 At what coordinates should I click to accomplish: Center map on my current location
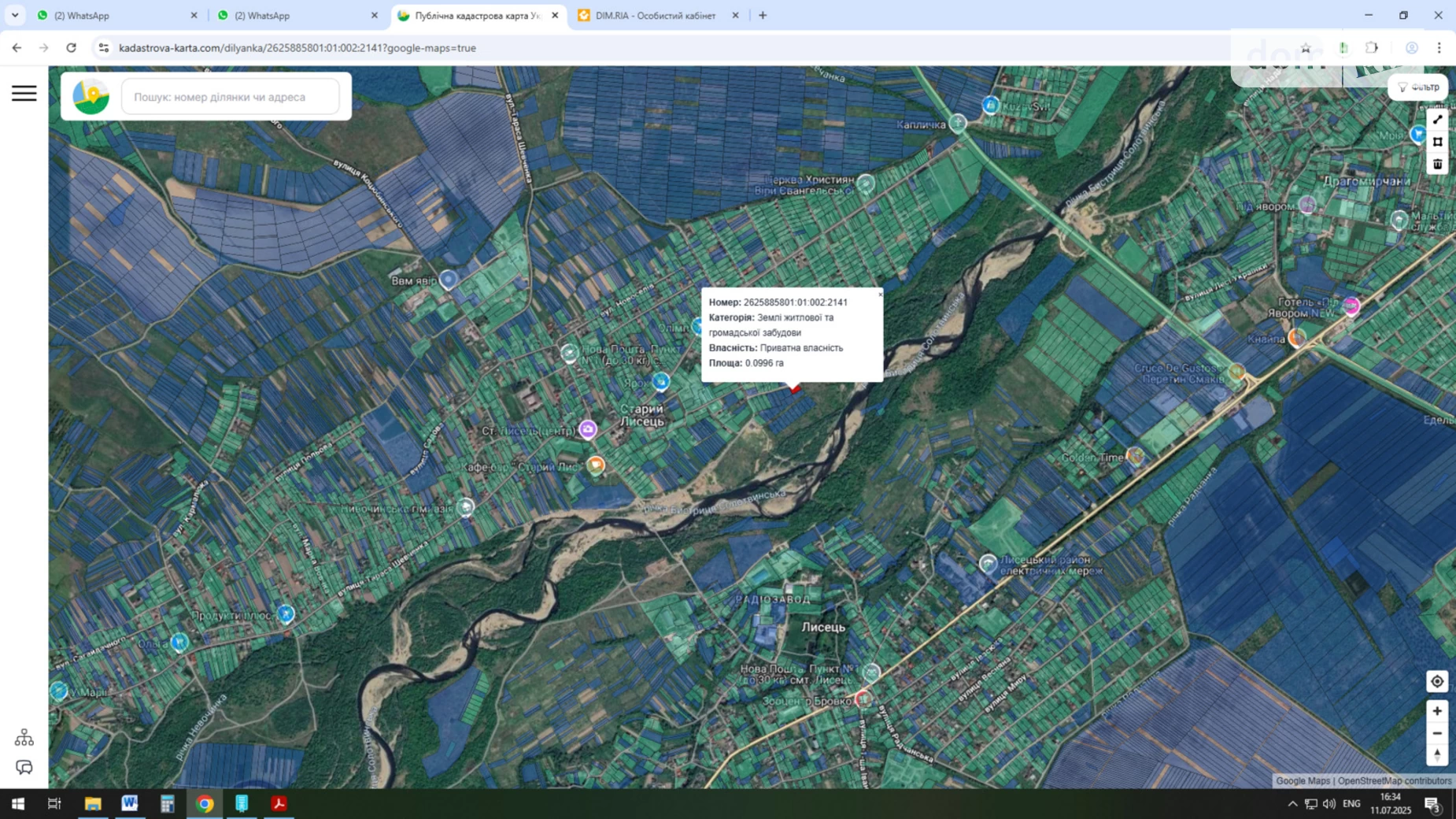tap(1436, 682)
